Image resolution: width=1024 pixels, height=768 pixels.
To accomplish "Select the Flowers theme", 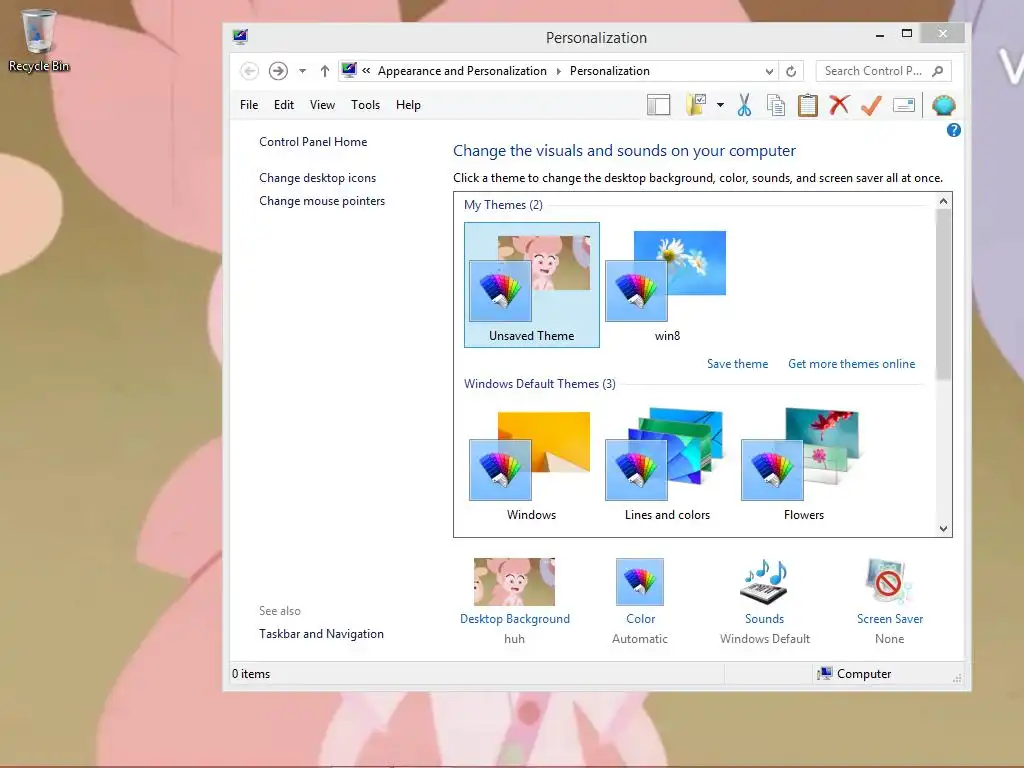I will coord(803,464).
